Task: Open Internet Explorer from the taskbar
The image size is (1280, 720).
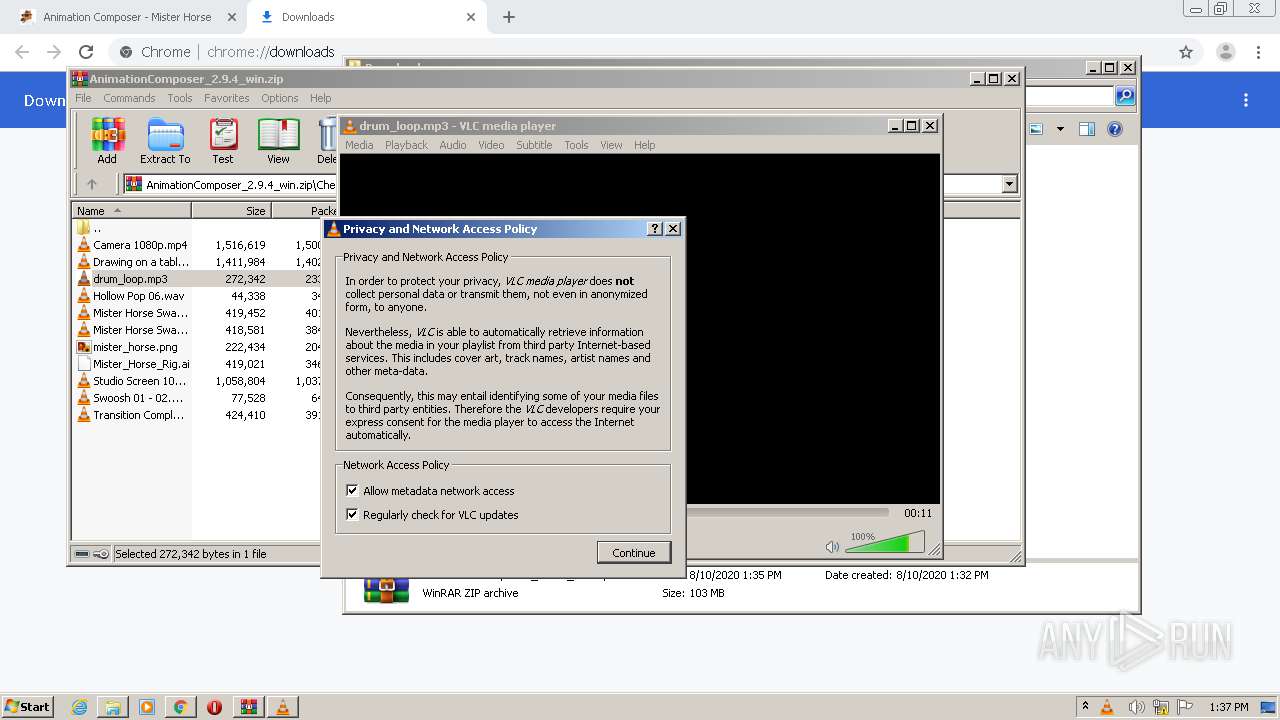Action: [79, 707]
